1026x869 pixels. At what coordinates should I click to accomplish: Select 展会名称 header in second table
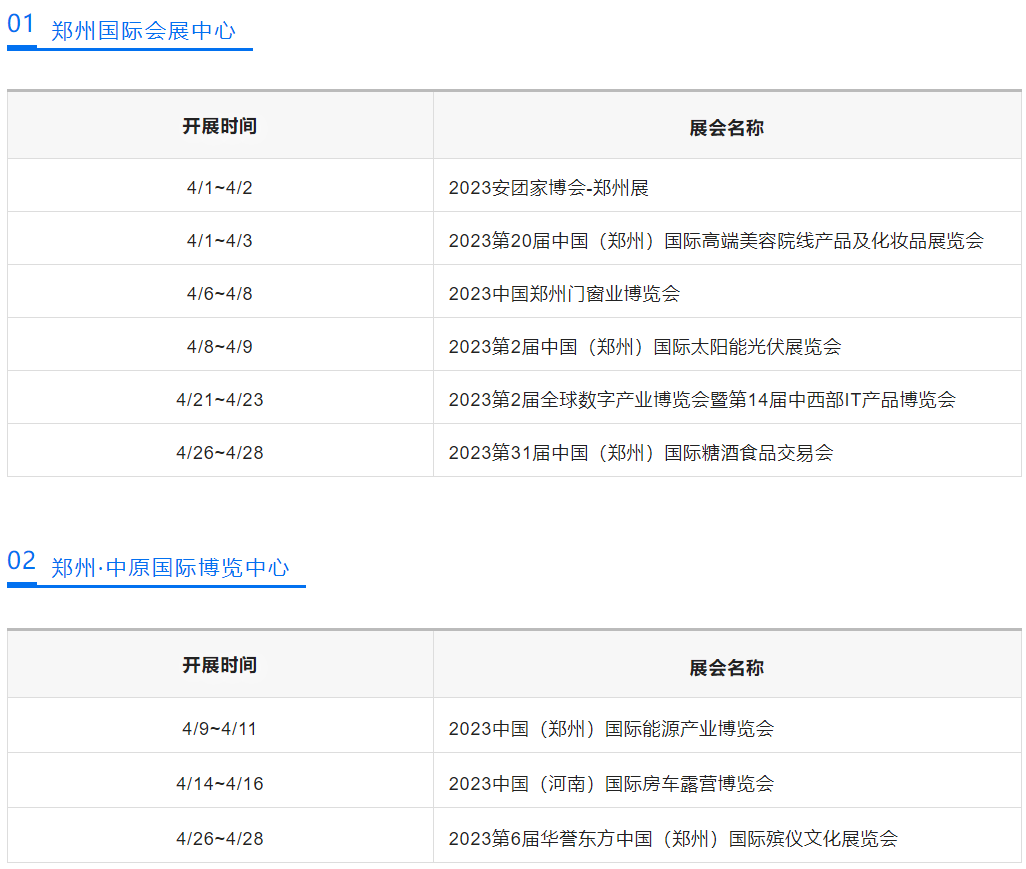point(726,667)
